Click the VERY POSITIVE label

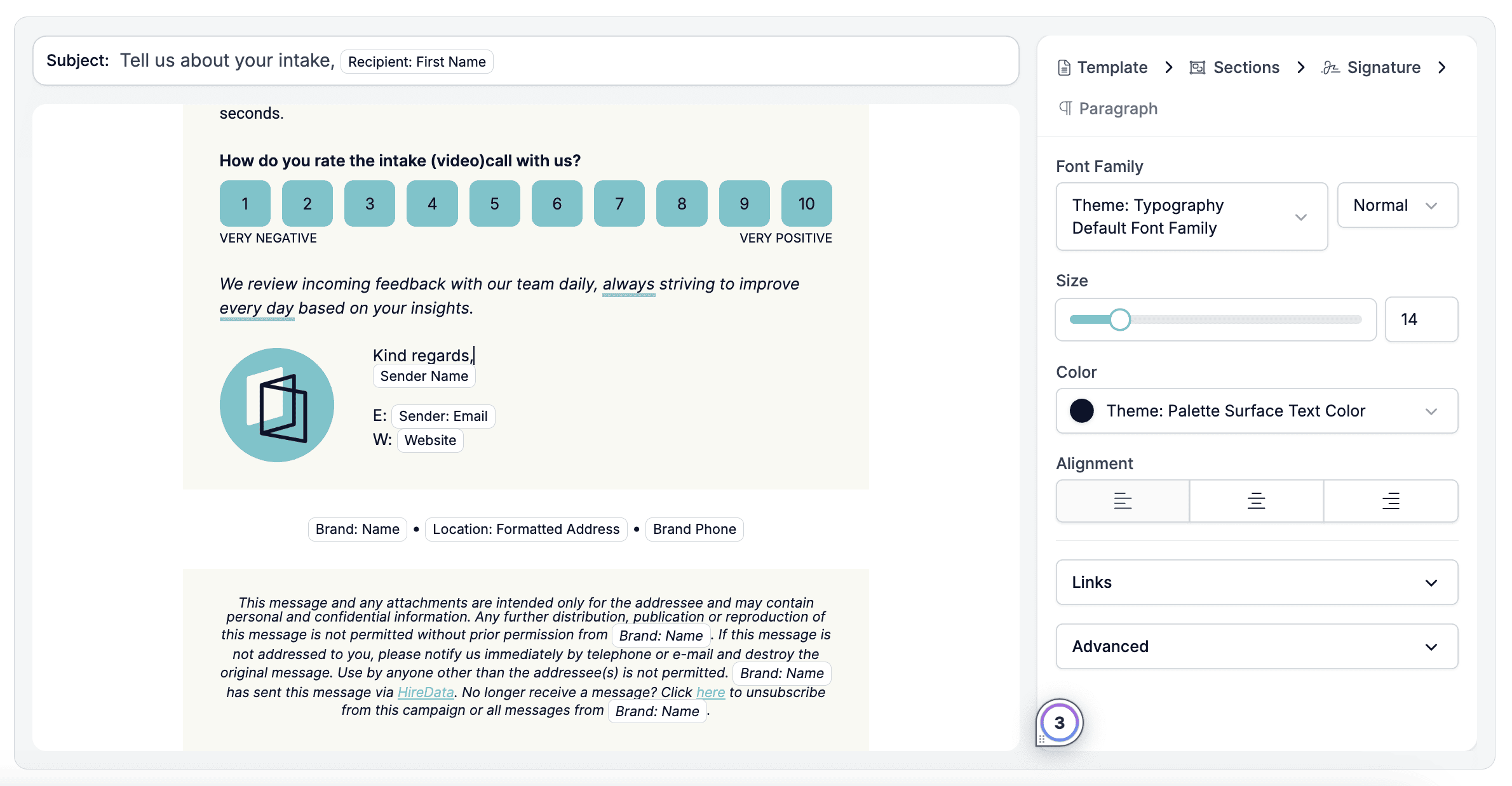[786, 238]
